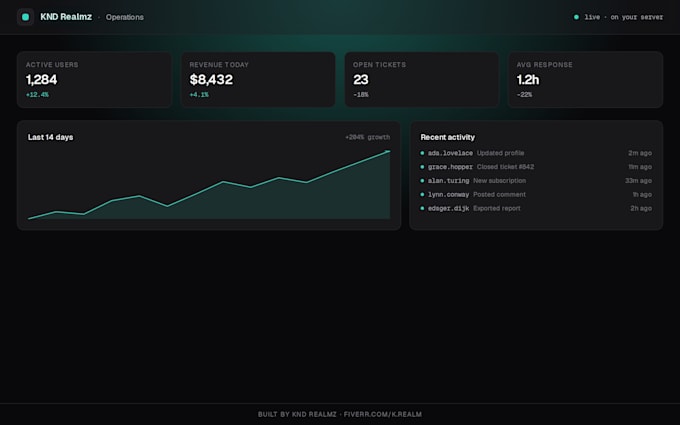Click the 'Closed ticket #842' activity text

coord(505,167)
